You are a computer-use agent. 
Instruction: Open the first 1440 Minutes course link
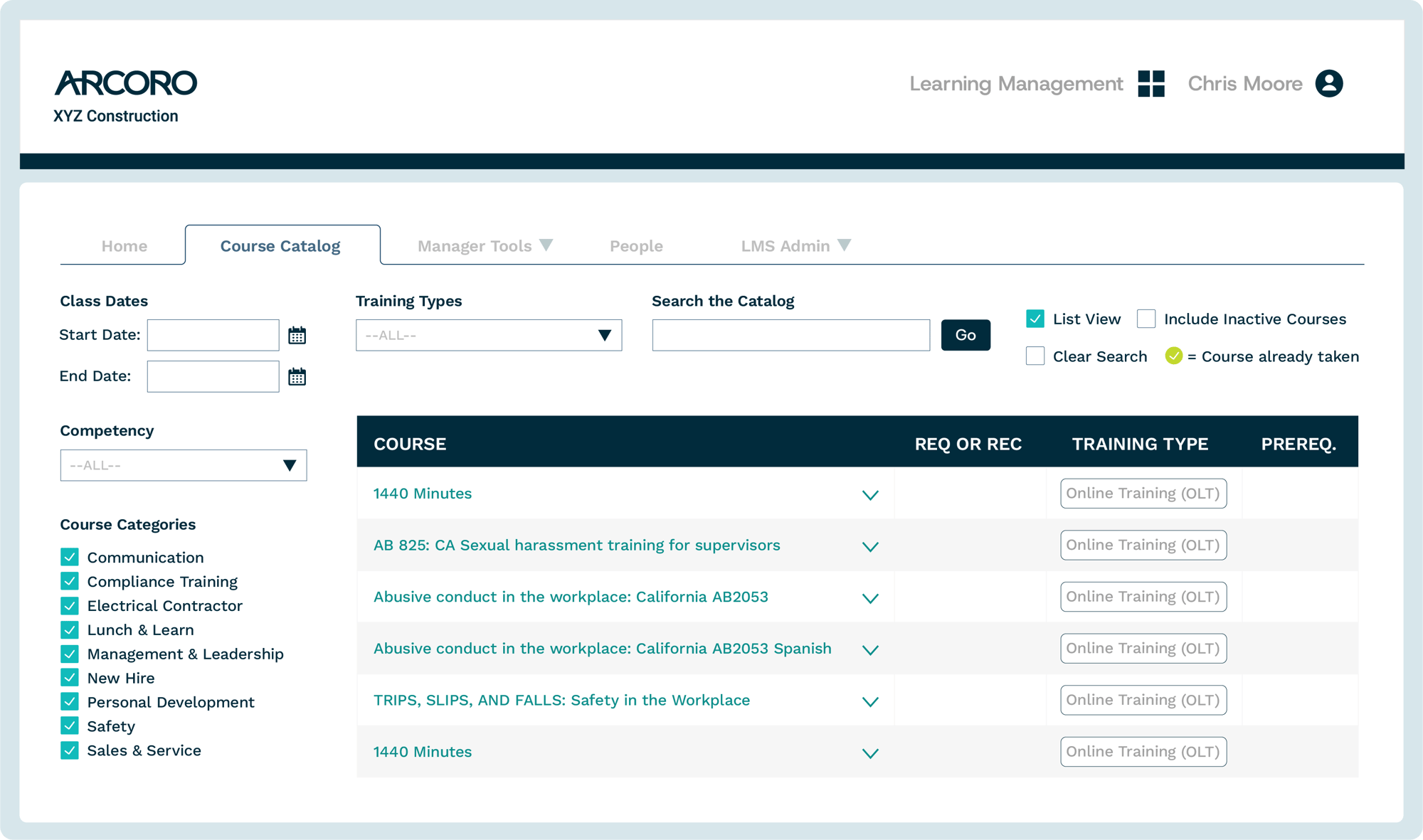[423, 494]
